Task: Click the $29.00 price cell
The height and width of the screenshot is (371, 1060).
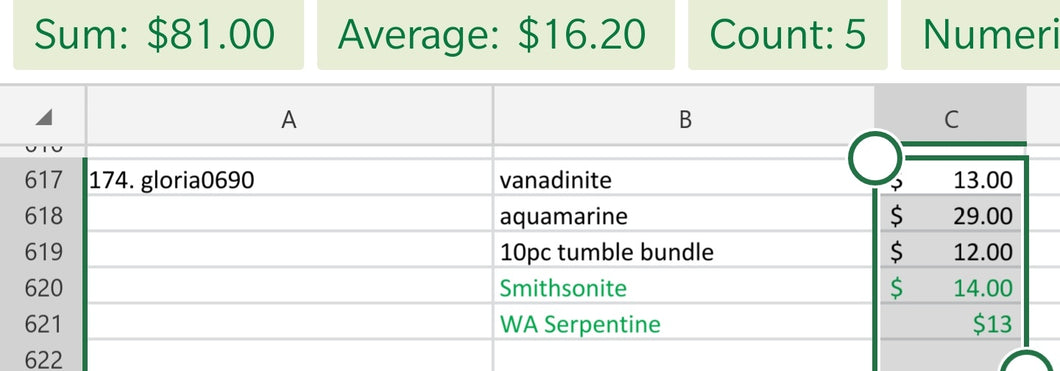Action: (x=950, y=216)
